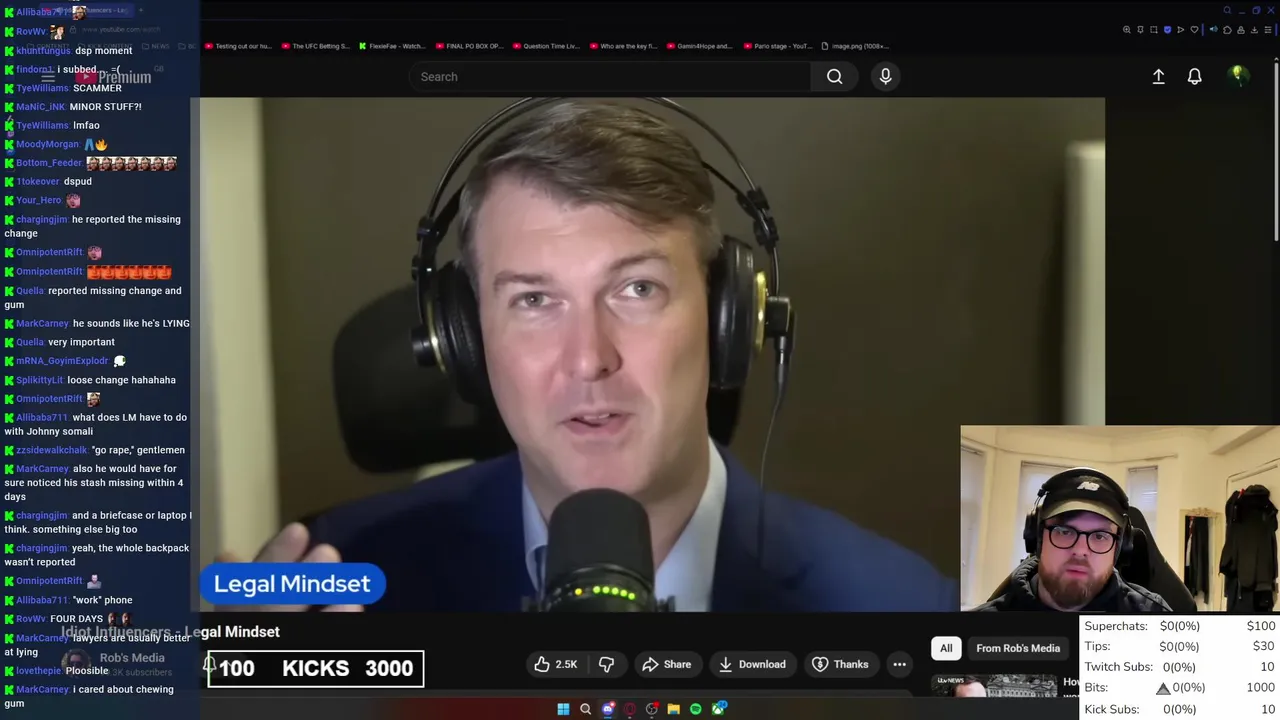Viewport: 1280px width, 720px height.
Task: Open the browser account profile icon
Action: click(x=1241, y=30)
